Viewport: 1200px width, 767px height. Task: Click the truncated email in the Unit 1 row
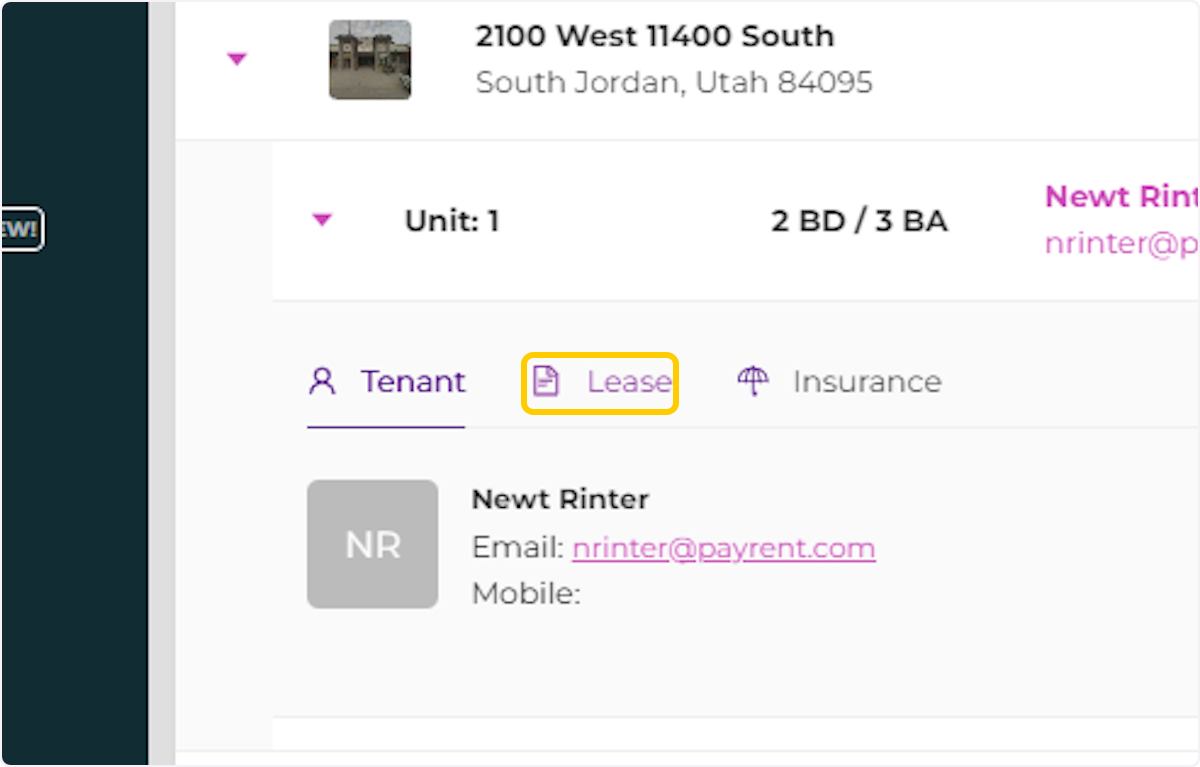1121,244
